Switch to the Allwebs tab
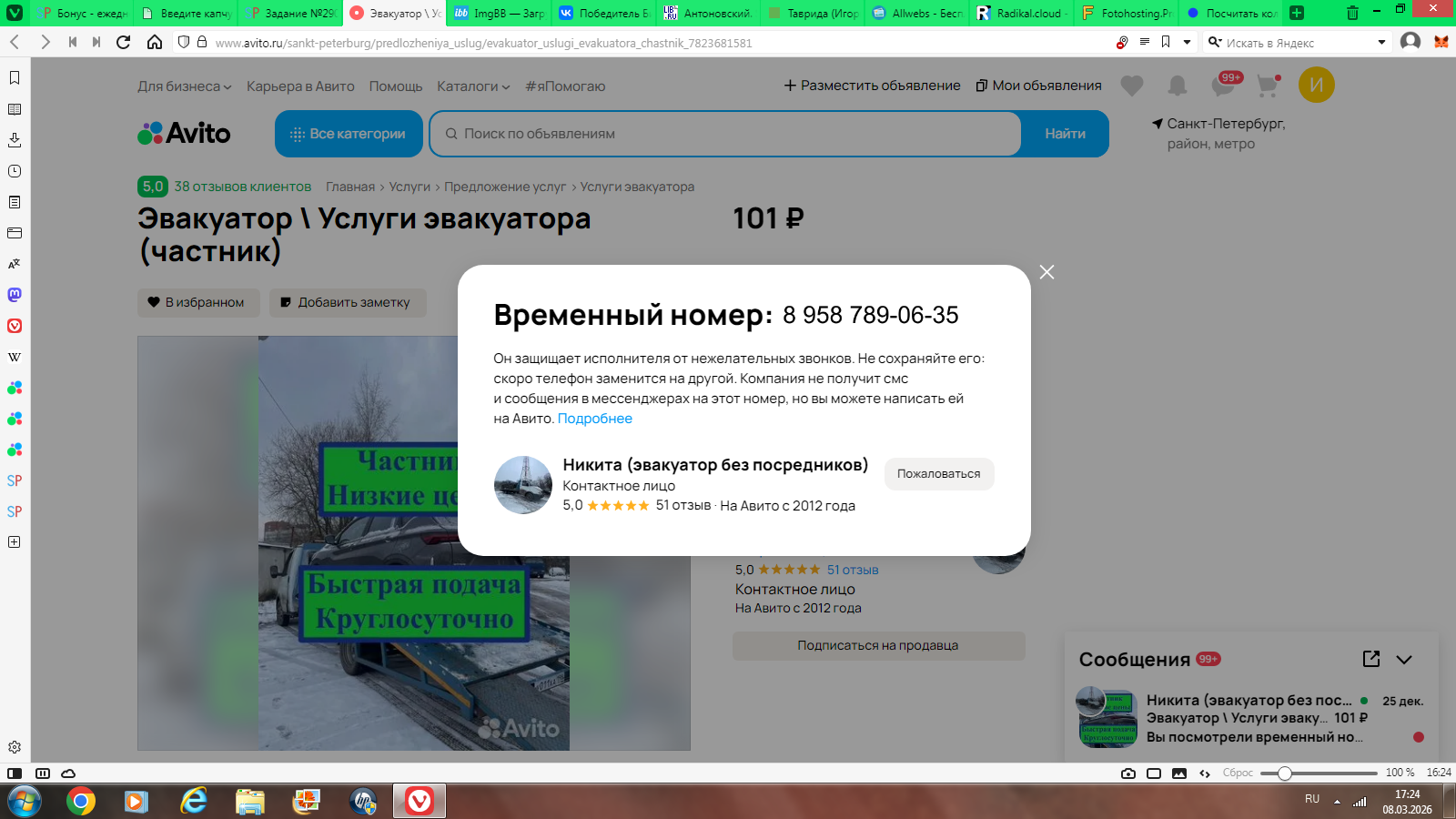The image size is (1456, 819). pyautogui.click(x=916, y=14)
